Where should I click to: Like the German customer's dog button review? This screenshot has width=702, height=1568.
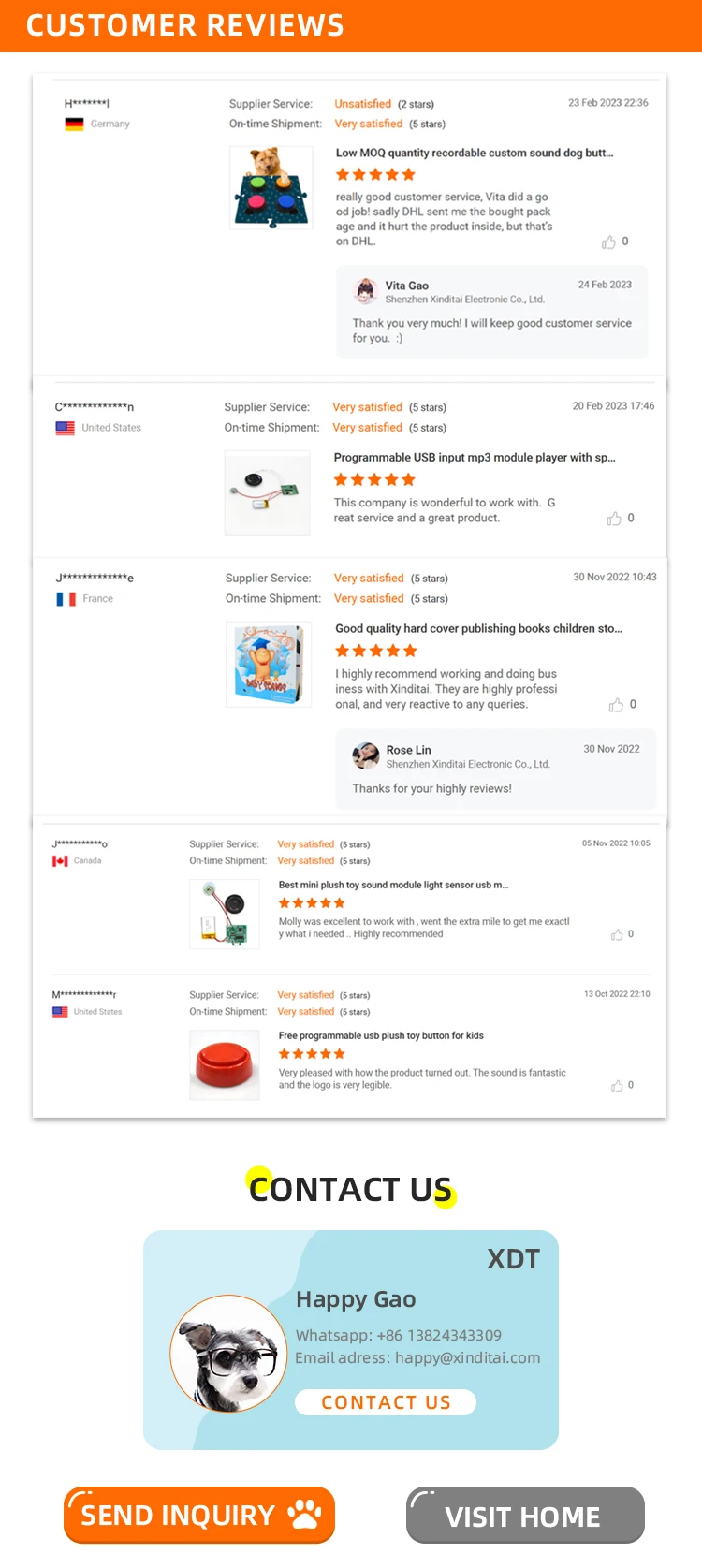(608, 242)
